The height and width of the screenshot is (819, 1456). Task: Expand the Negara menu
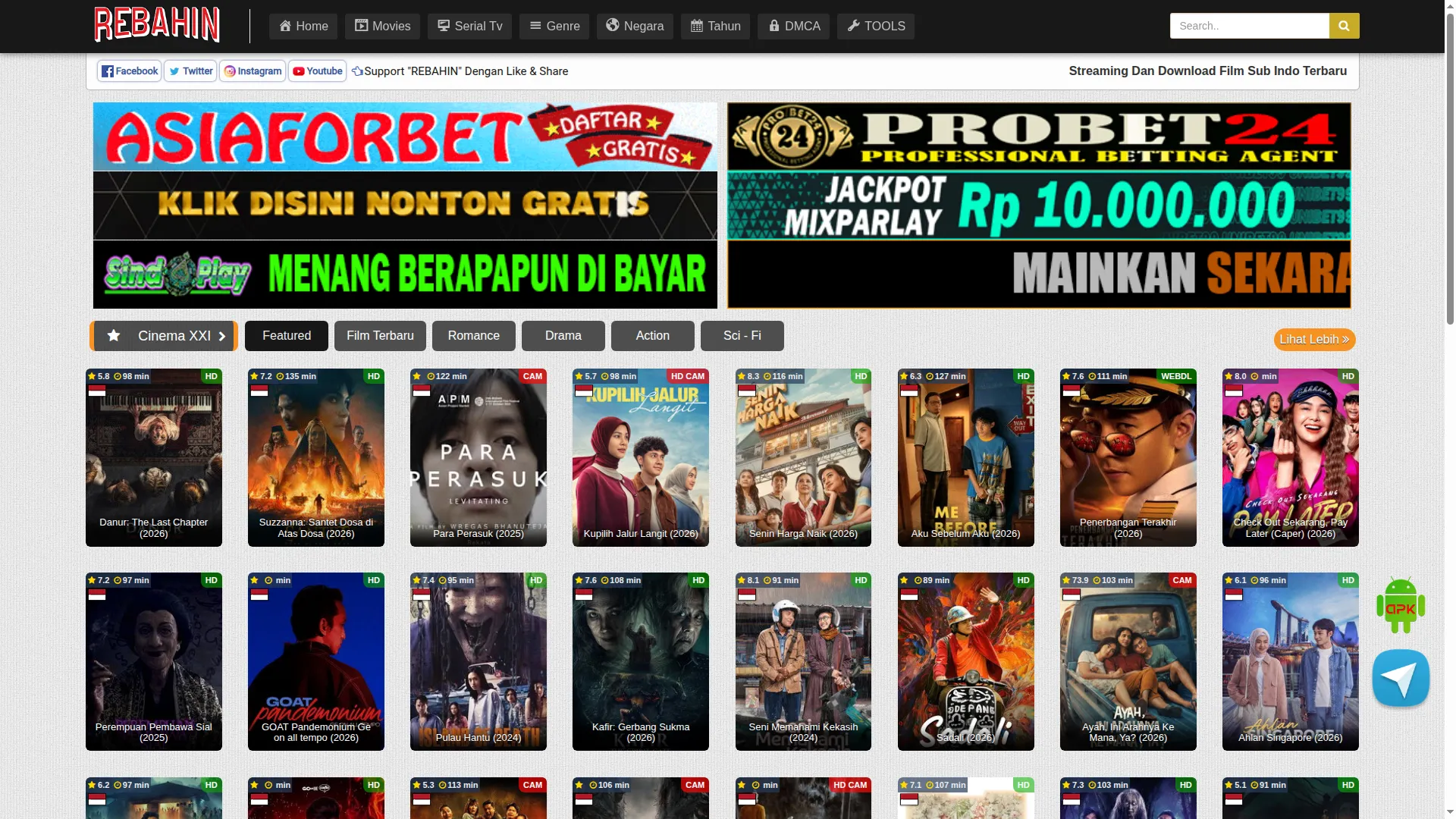pyautogui.click(x=635, y=27)
